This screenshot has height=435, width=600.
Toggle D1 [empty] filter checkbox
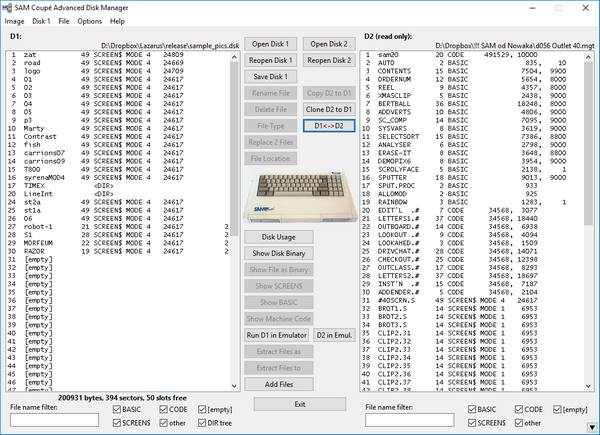coord(215,409)
